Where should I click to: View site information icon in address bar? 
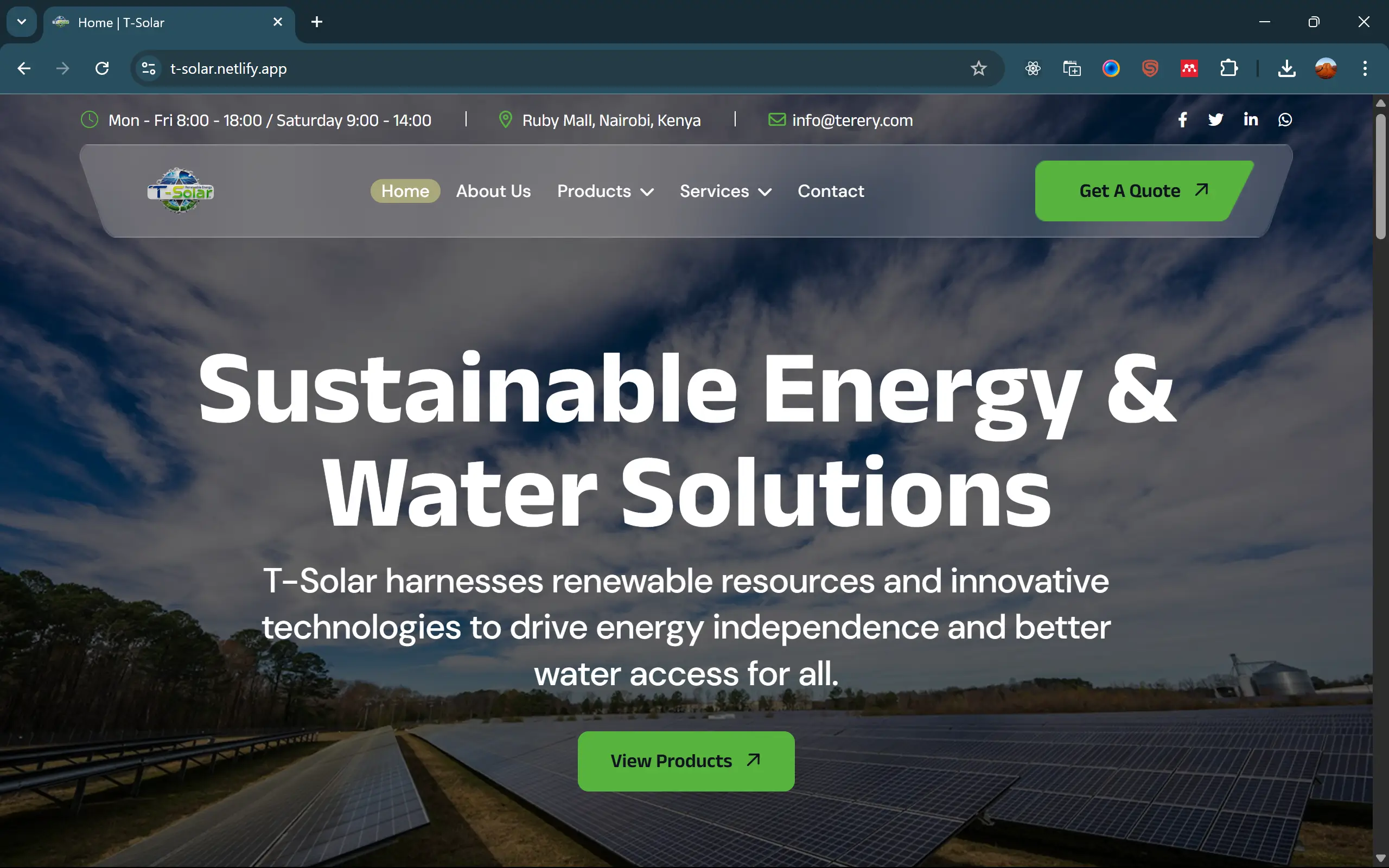click(x=148, y=69)
